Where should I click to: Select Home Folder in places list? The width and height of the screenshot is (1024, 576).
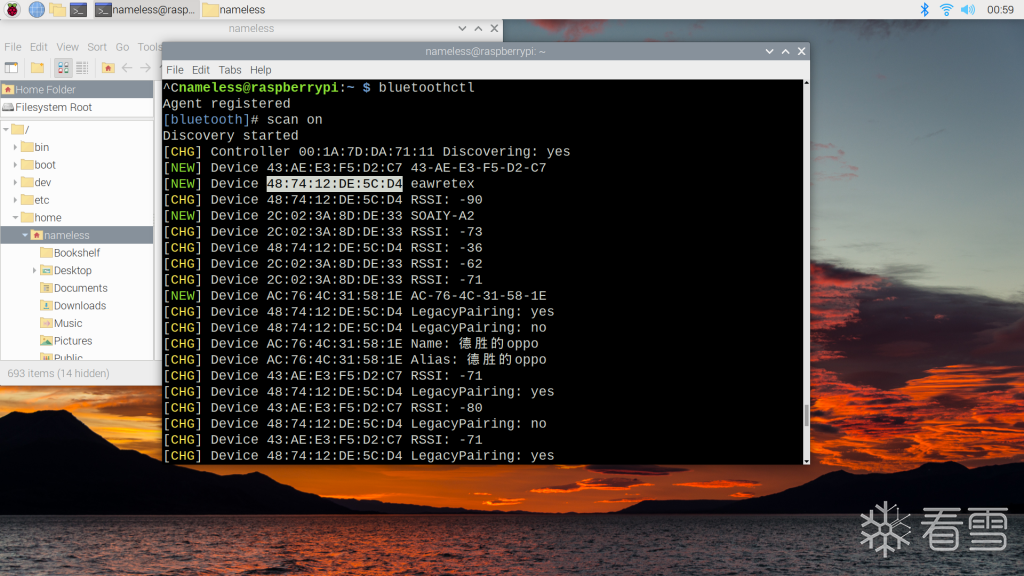tap(77, 89)
